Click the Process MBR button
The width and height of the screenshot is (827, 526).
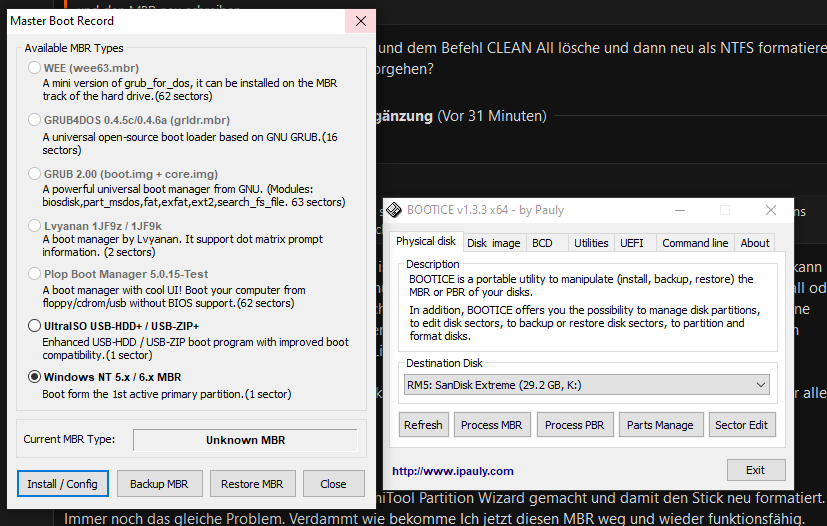(492, 425)
